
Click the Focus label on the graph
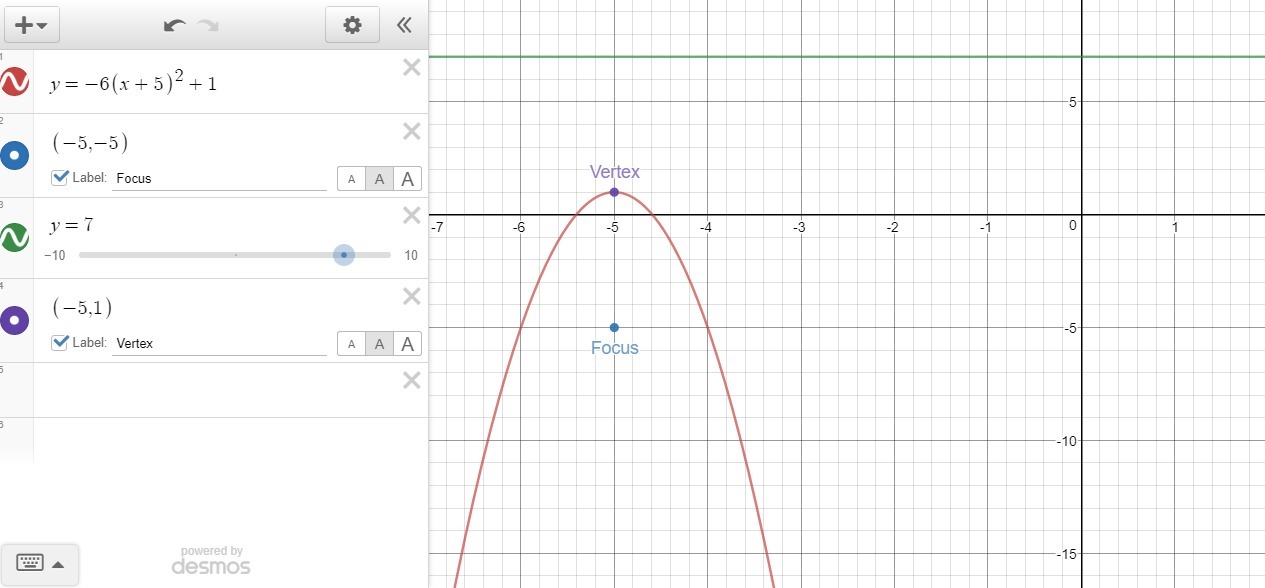point(615,348)
